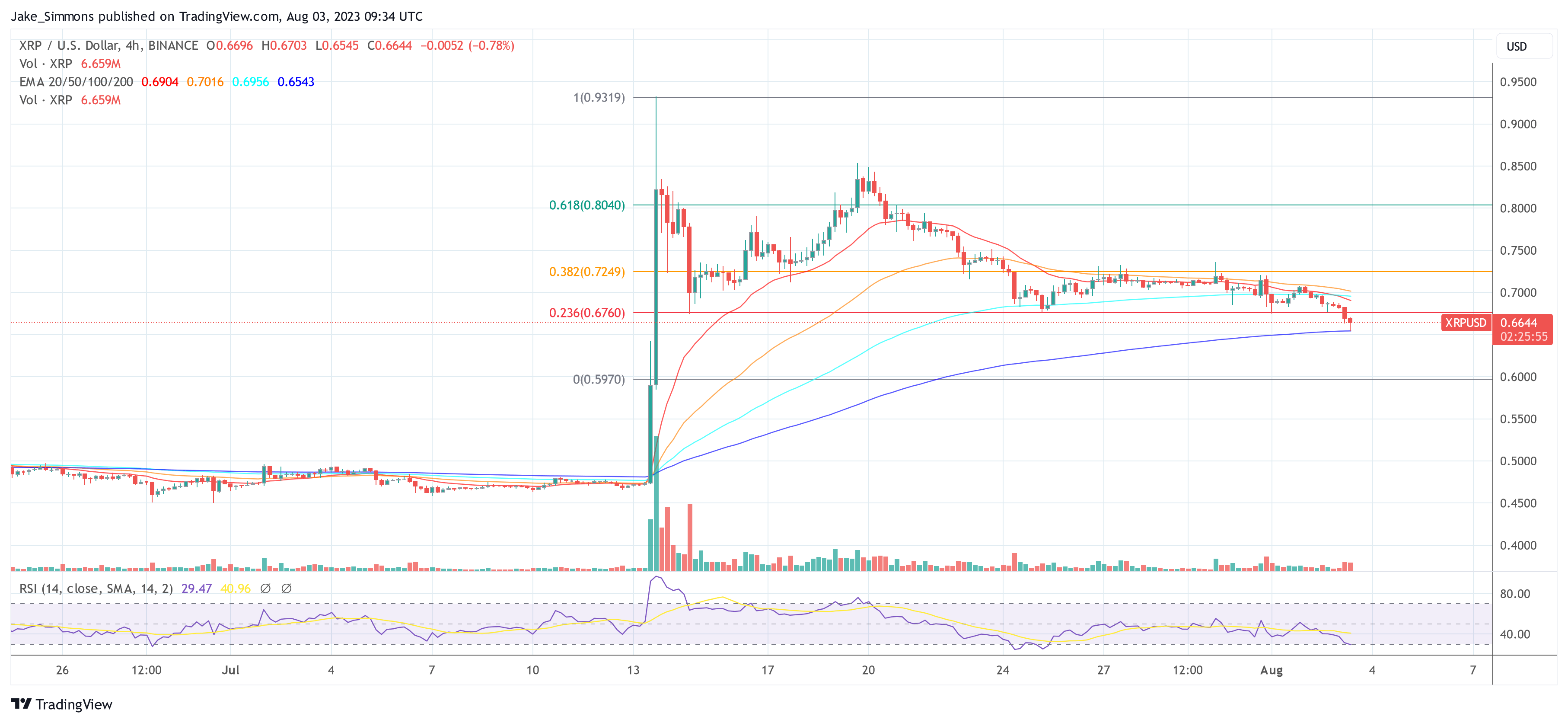Click the second Vol · XRP legend line

[70, 100]
